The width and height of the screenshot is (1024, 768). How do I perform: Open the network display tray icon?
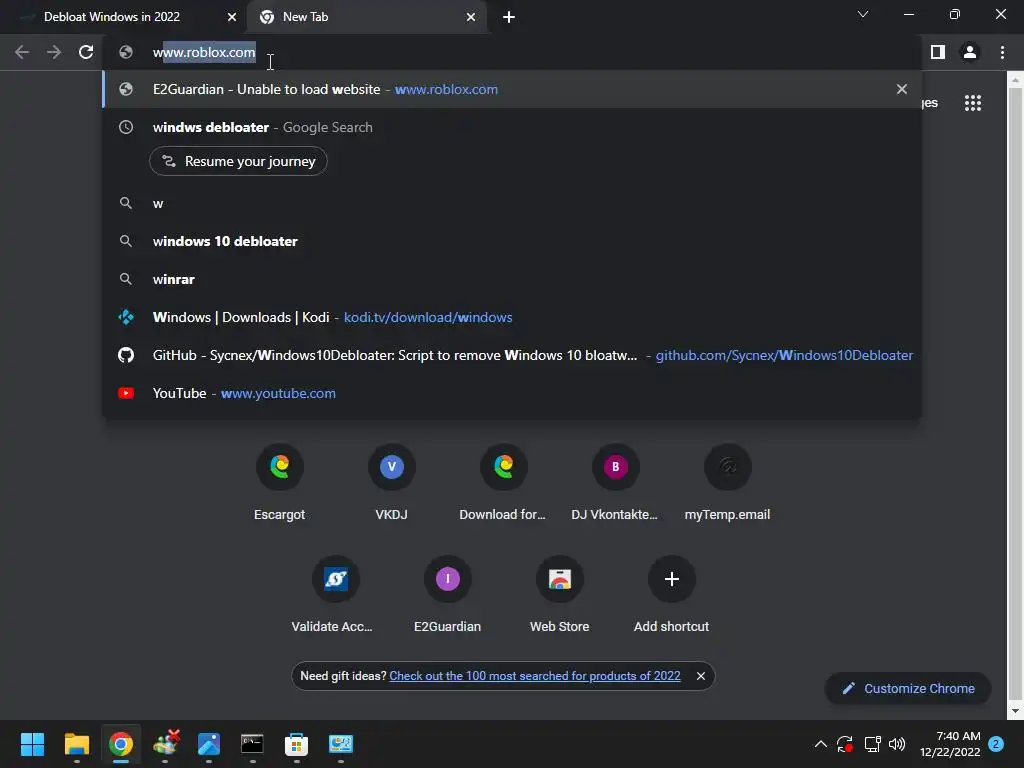pos(872,744)
